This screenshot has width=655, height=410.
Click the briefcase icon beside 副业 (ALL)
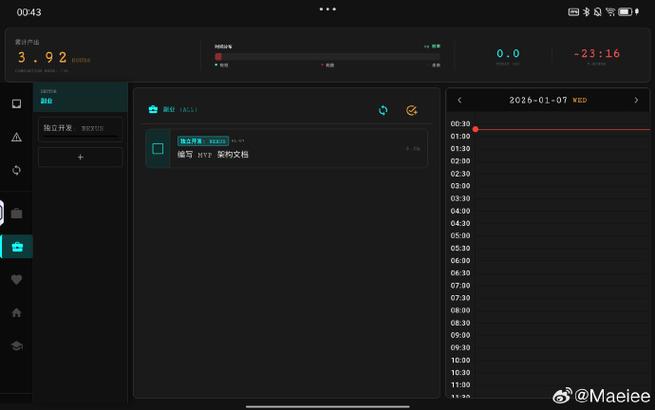[153, 110]
